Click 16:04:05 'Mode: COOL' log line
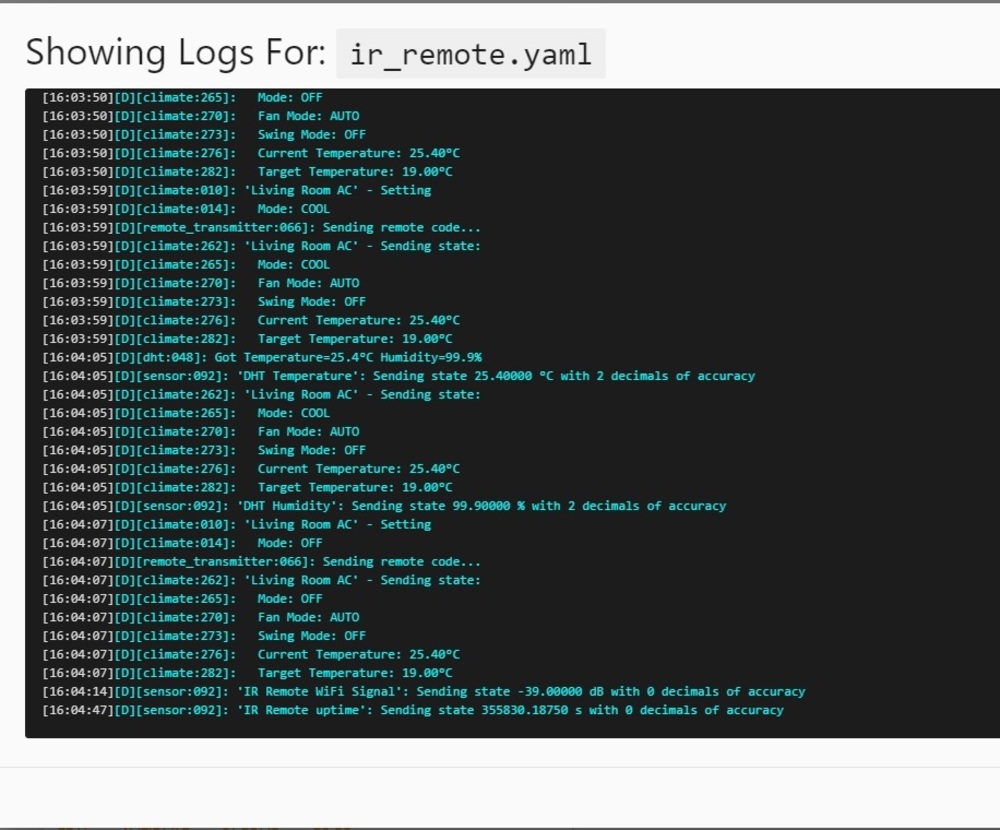Image resolution: width=1000 pixels, height=830 pixels. (x=186, y=413)
